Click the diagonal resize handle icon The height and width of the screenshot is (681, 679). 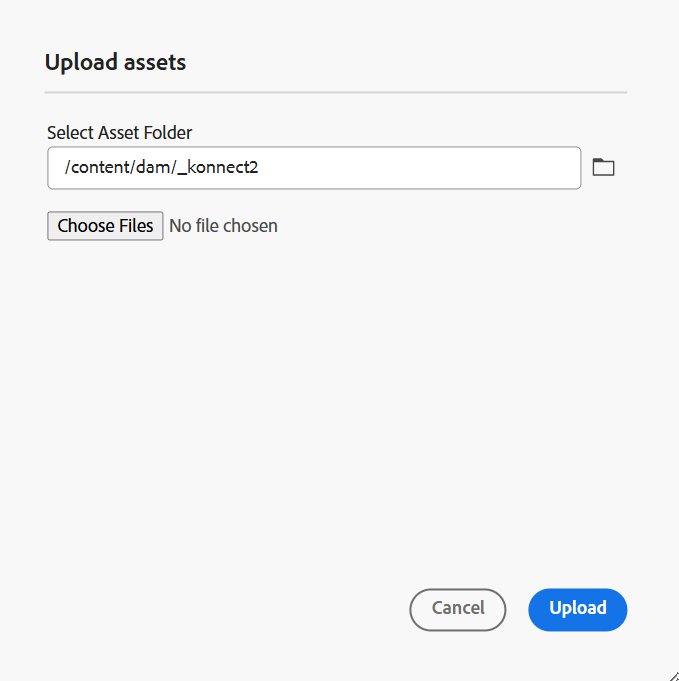pyautogui.click(x=674, y=676)
